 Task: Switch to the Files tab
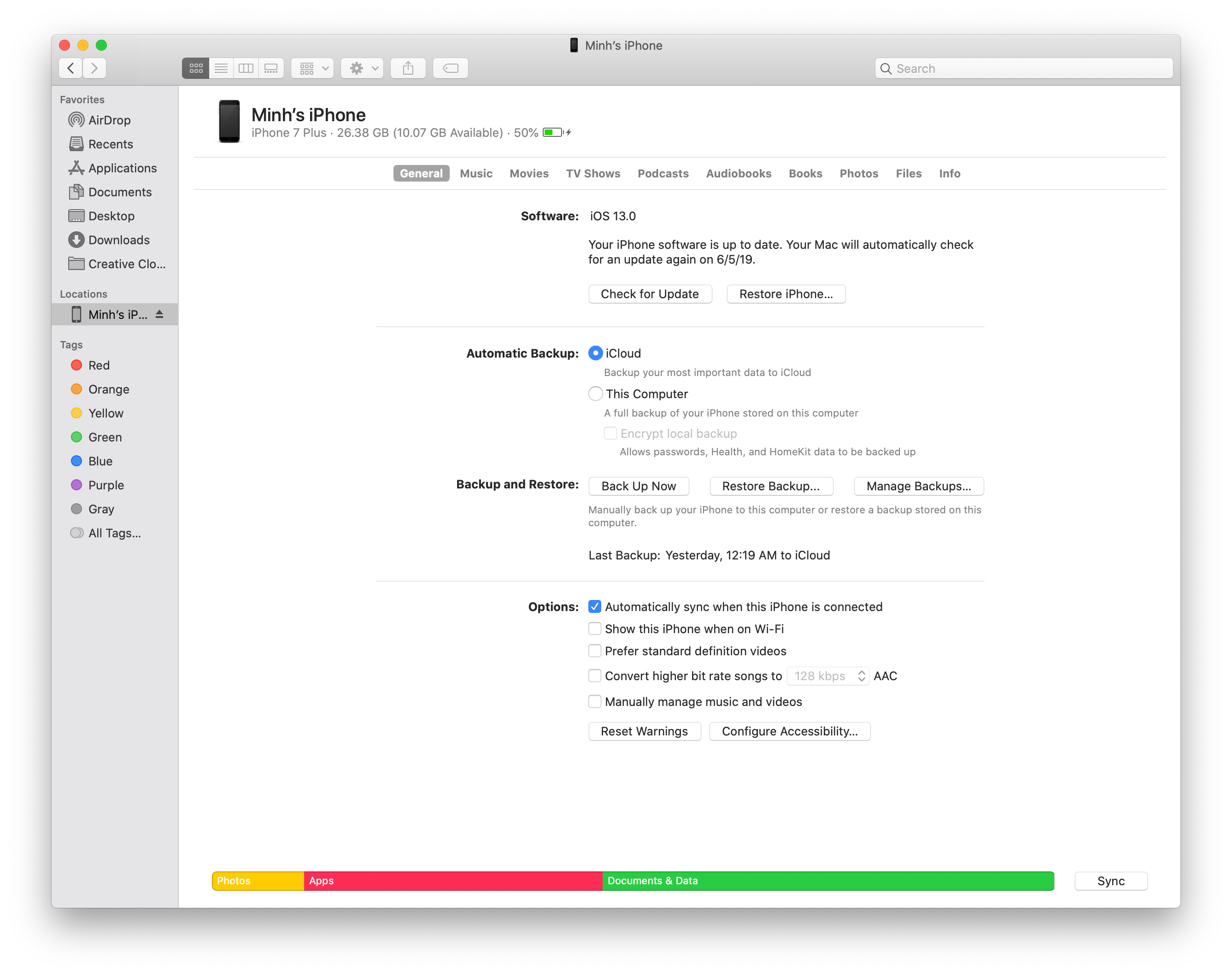[908, 174]
